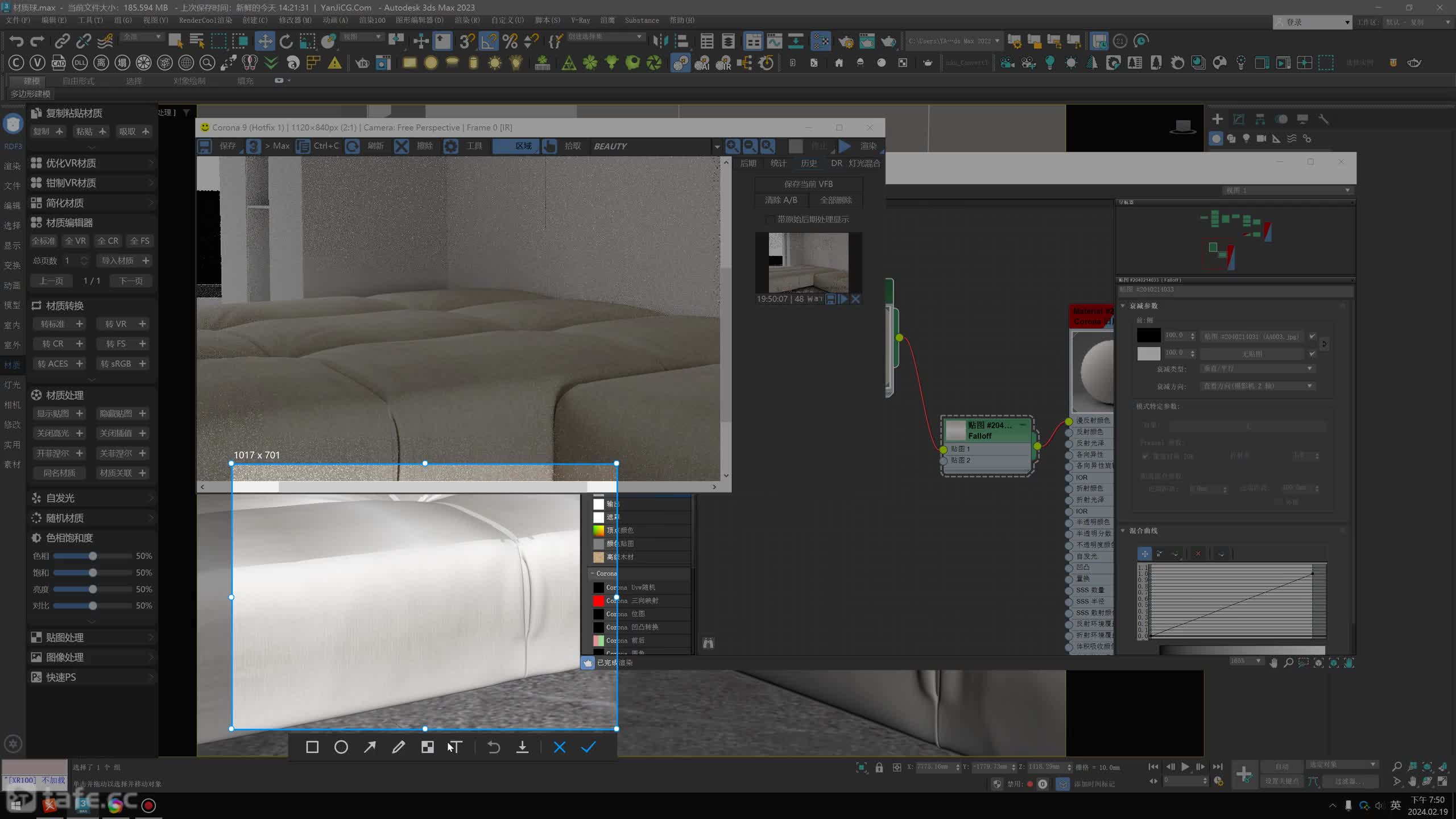Zoom out the Corona frame buffer

tap(750, 146)
